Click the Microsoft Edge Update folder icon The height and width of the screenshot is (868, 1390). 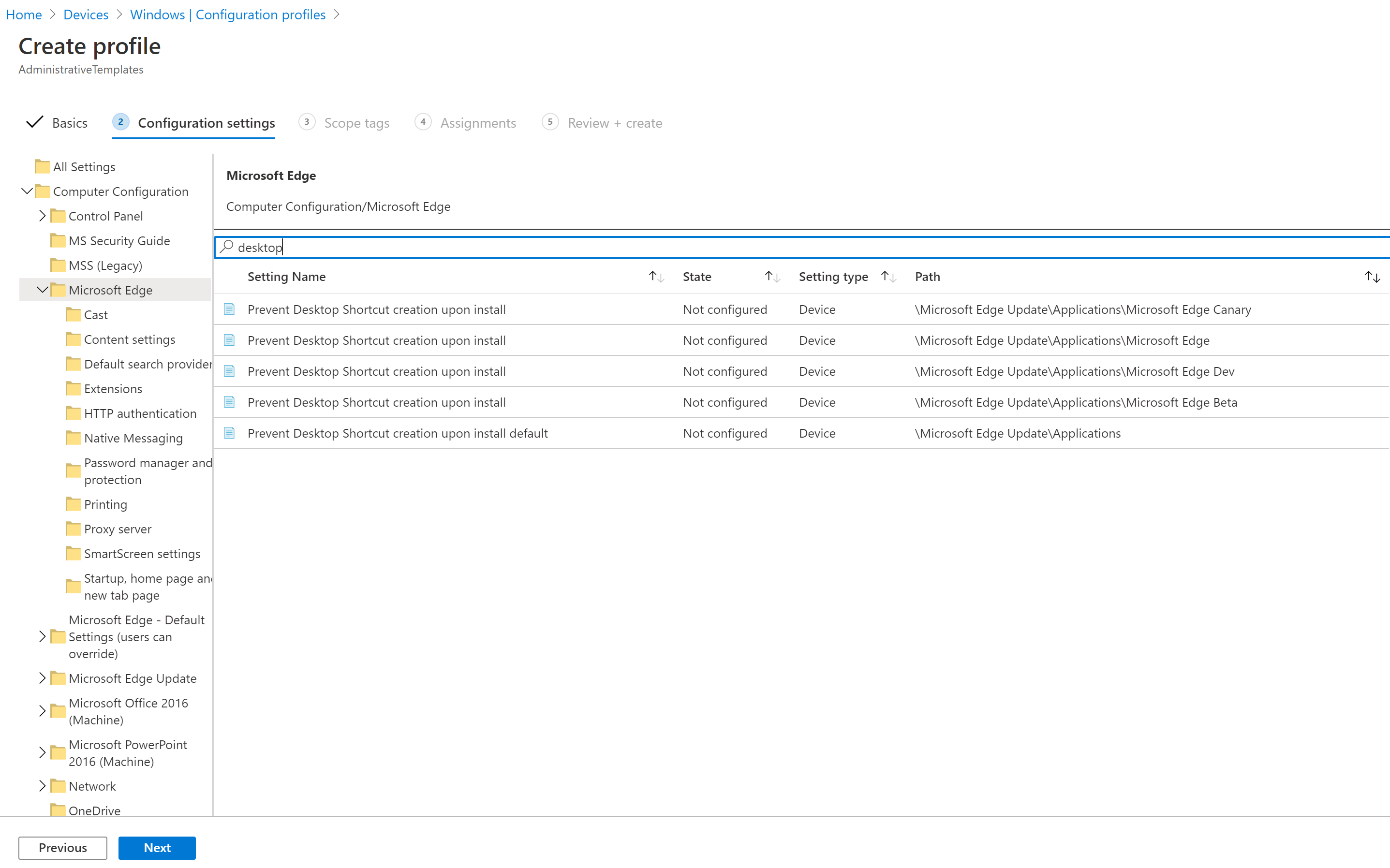(x=58, y=678)
